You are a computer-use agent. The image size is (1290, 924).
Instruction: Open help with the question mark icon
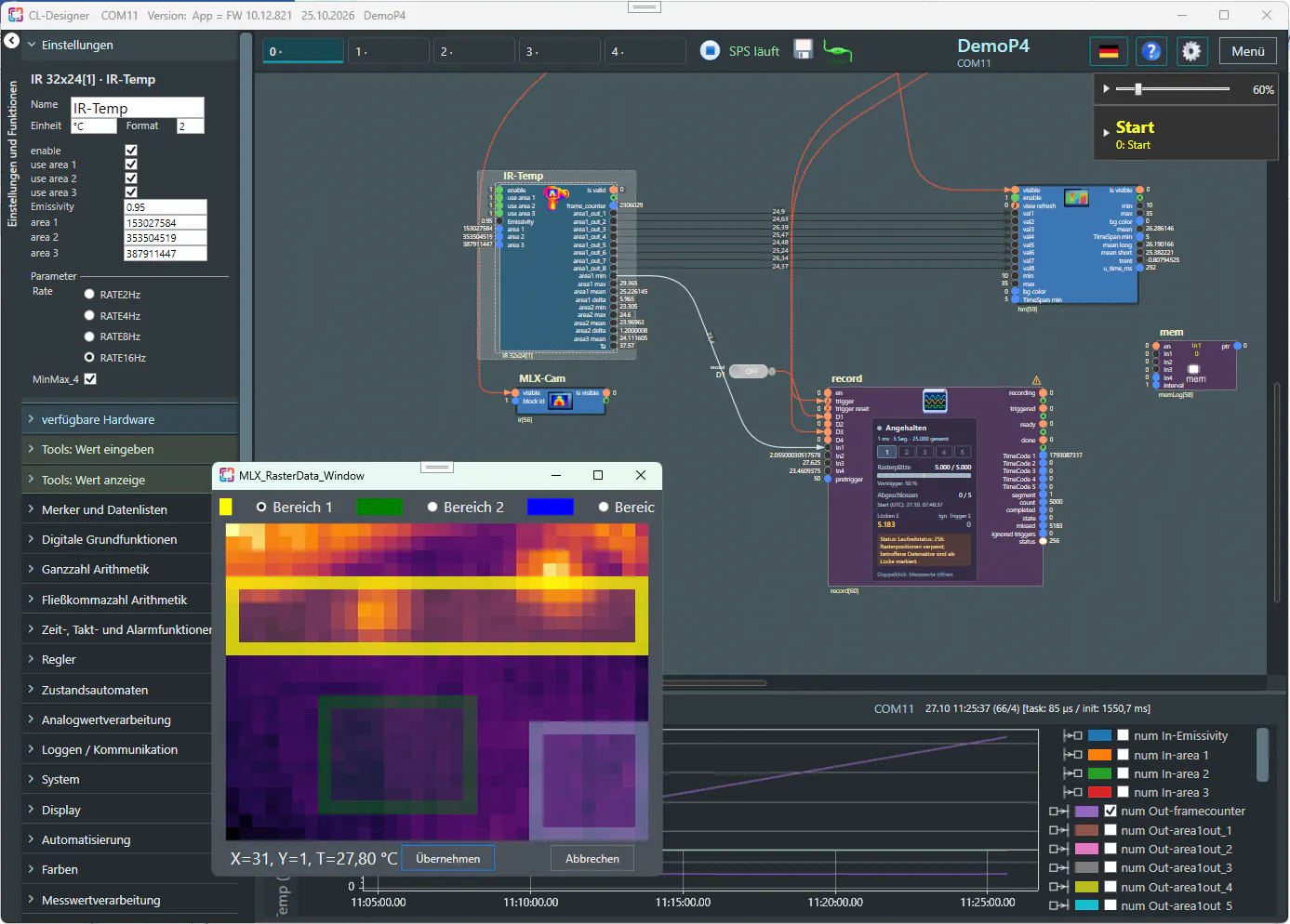[1151, 51]
